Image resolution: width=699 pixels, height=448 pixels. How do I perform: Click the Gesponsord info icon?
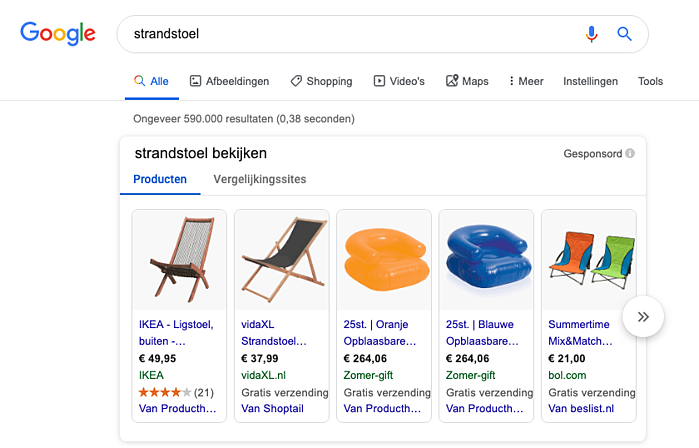(x=630, y=154)
